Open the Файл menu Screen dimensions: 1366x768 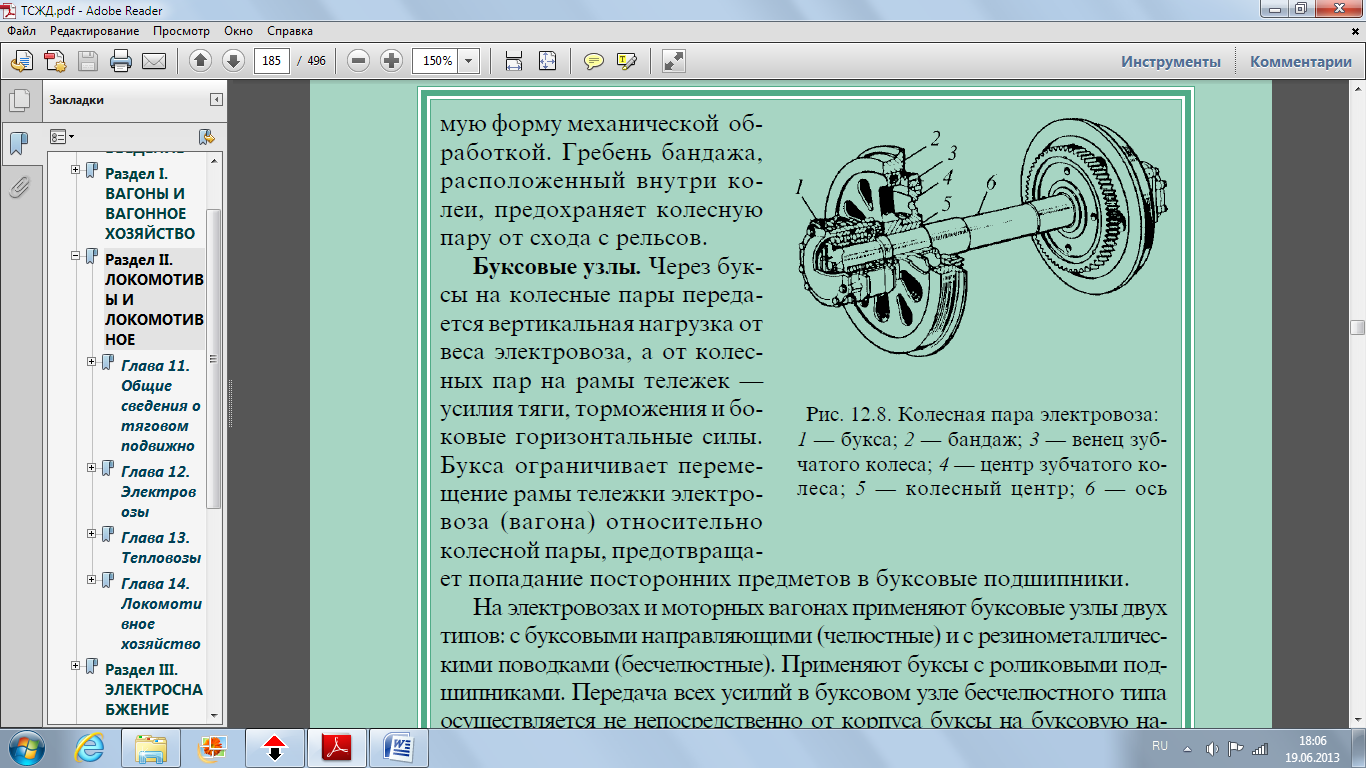coord(21,31)
